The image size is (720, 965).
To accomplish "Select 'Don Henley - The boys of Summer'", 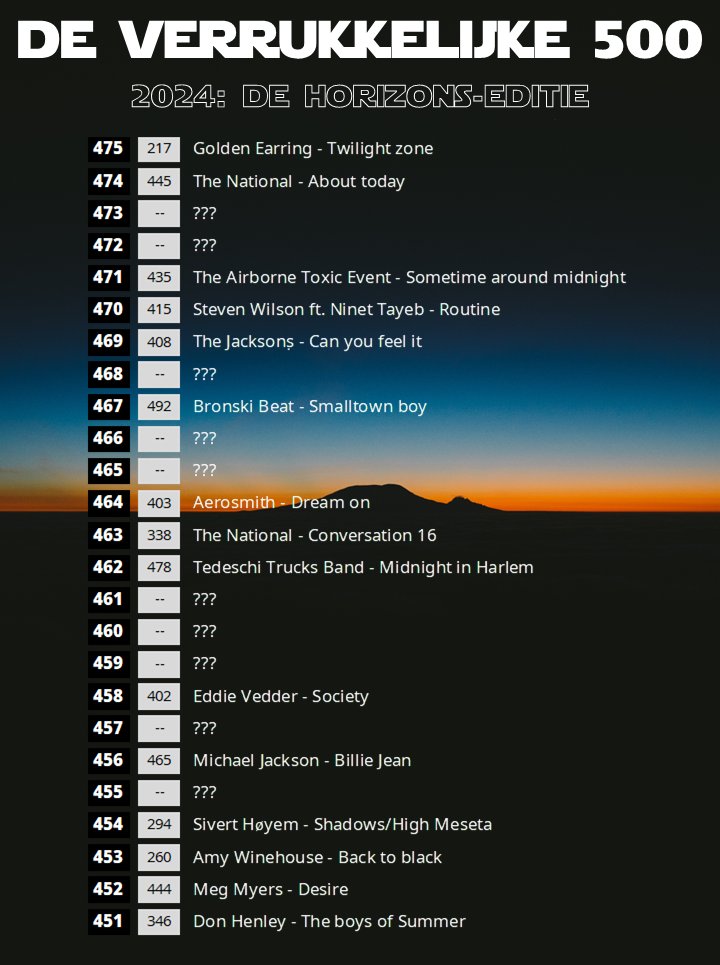I will (x=329, y=922).
